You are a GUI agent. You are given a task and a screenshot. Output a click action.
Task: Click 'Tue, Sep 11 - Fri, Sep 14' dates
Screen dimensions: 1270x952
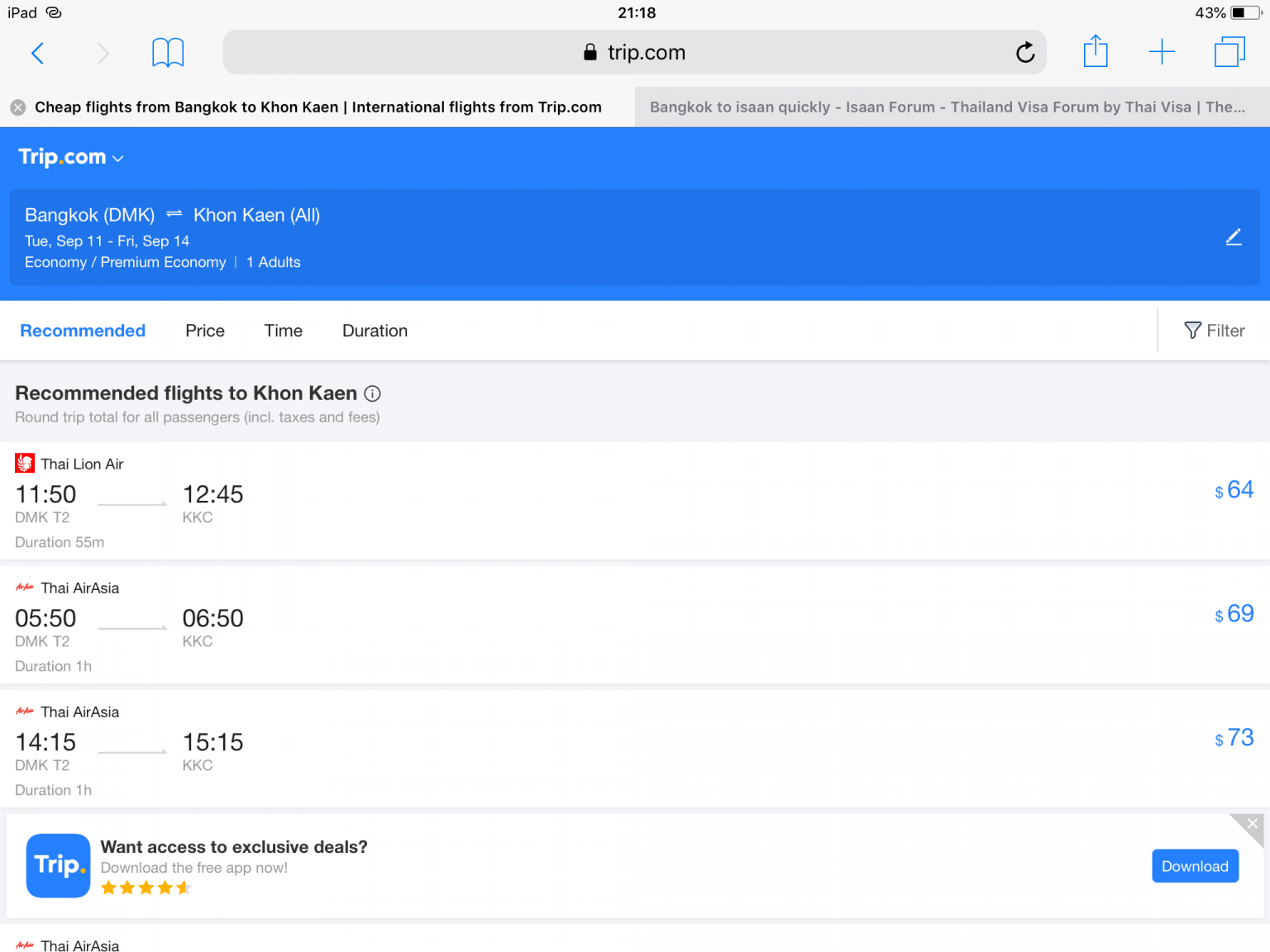[x=107, y=241]
